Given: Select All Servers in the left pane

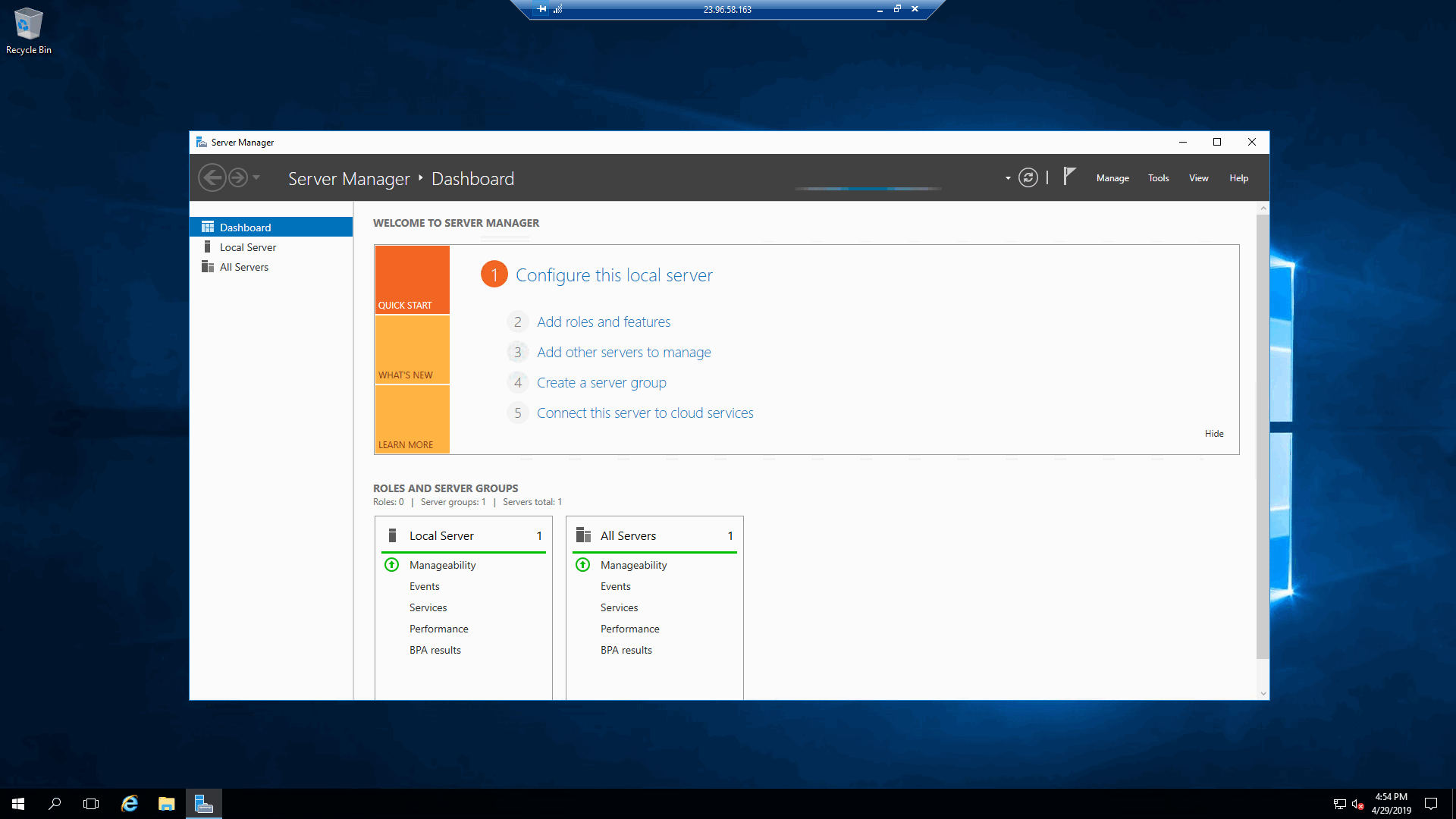Looking at the screenshot, I should pos(271,267).
